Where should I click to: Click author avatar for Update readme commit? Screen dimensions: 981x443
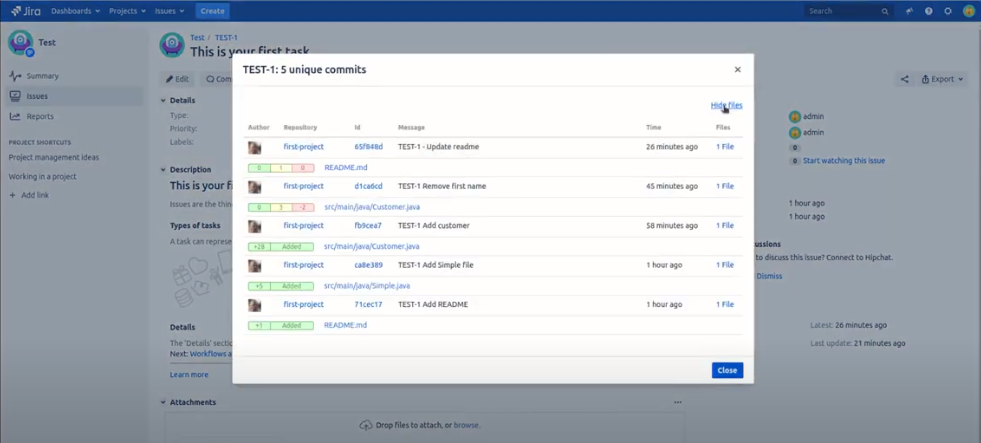tap(255, 148)
